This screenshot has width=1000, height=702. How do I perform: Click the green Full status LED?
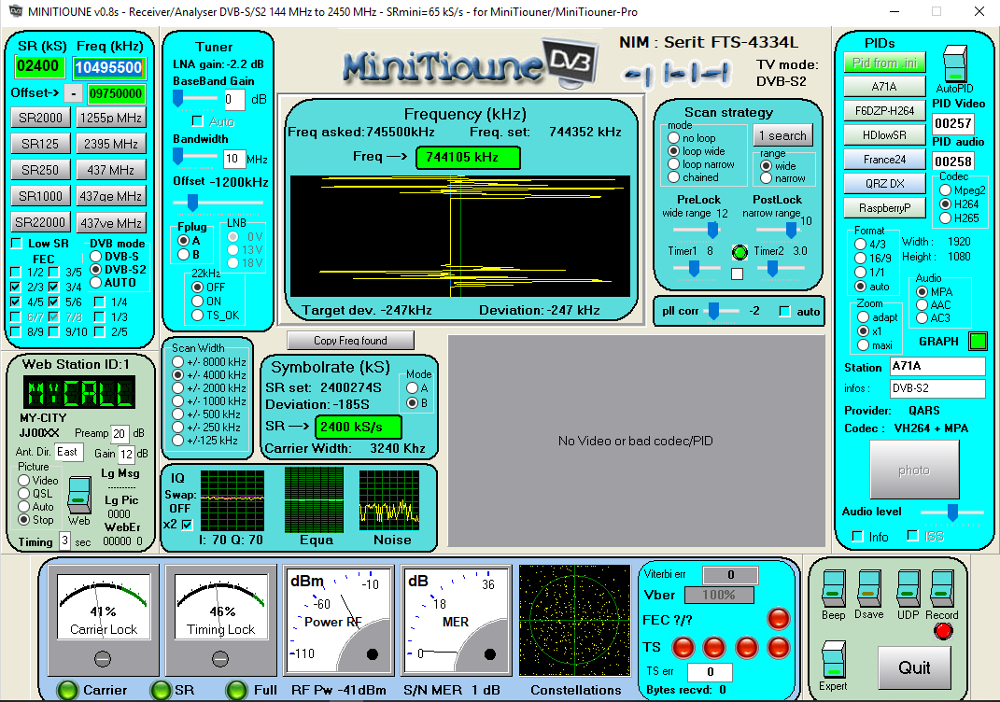pyautogui.click(x=237, y=690)
